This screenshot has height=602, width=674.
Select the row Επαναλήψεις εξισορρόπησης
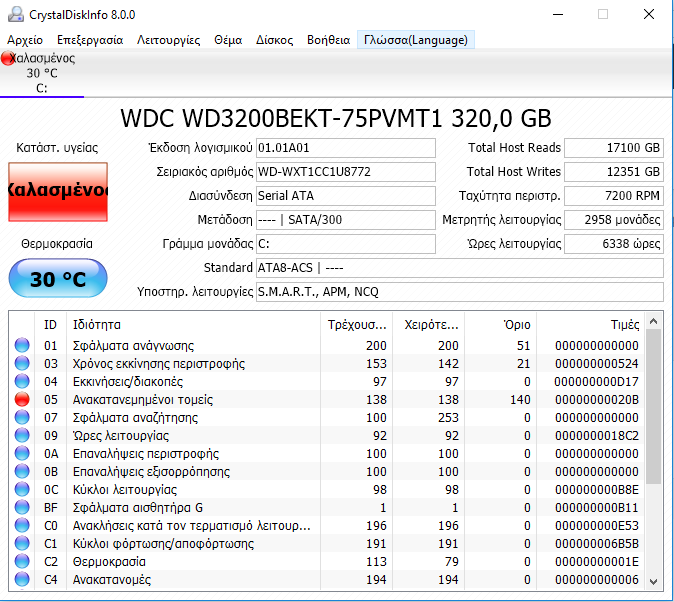tap(327, 472)
